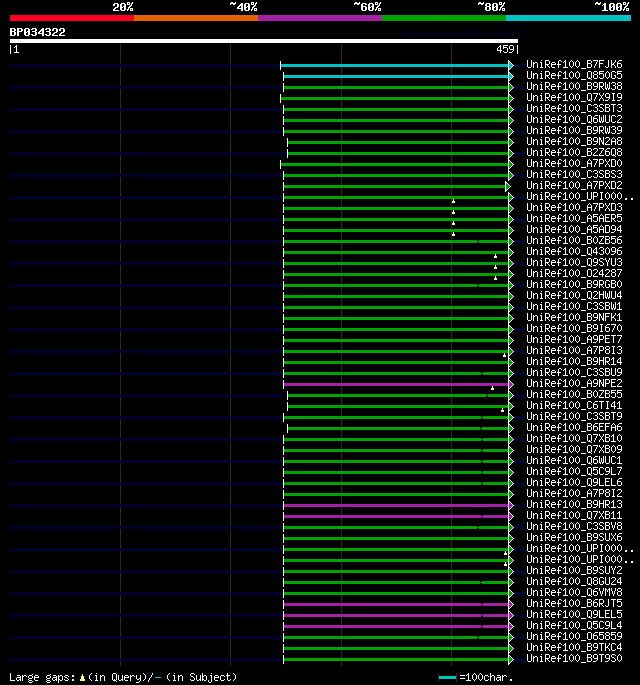640x685 pixels.
Task: Choose the UniRef100_Q43096 entry
Action: (574, 252)
